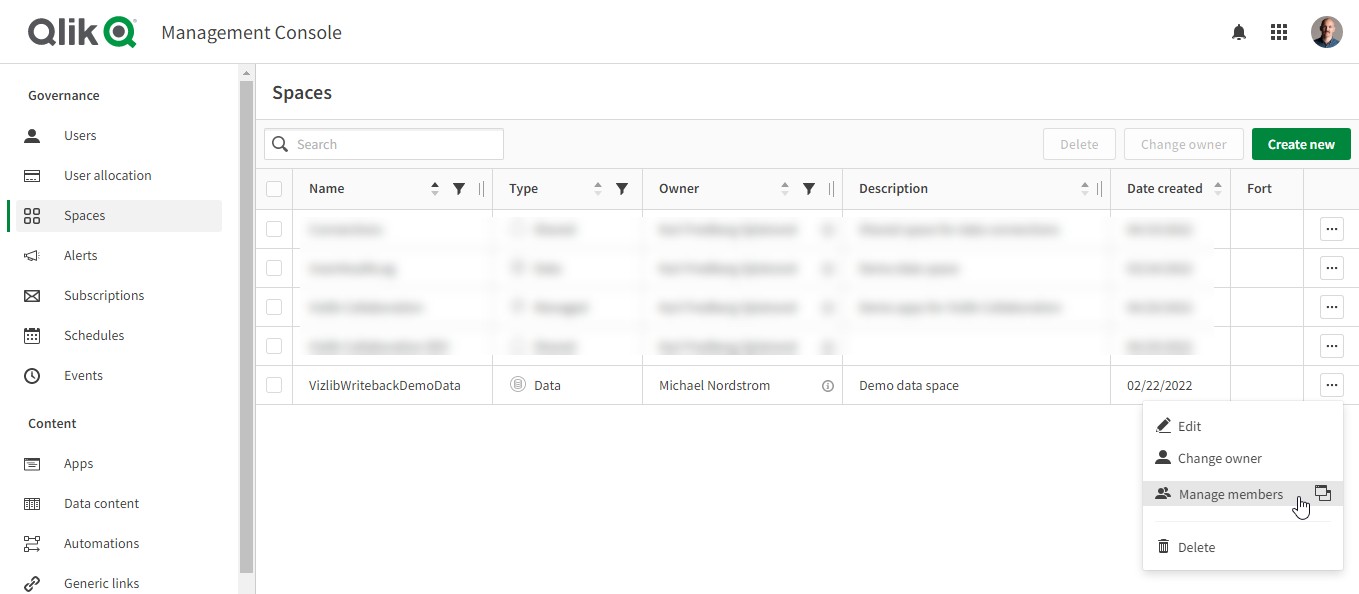Viewport: 1359px width, 594px height.
Task: Click the Search input field
Action: [x=384, y=144]
